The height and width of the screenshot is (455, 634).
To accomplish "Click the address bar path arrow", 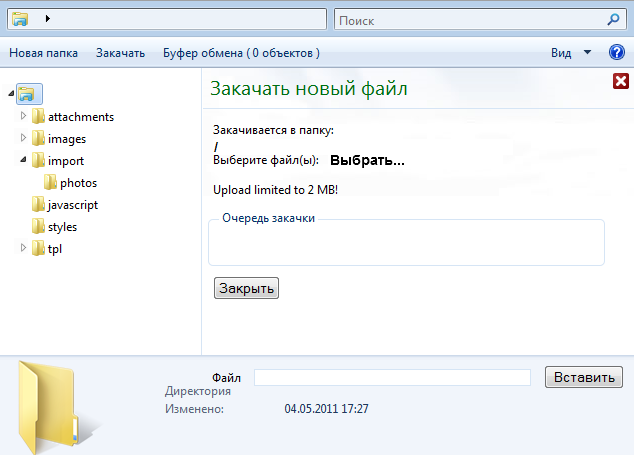I will (48, 19).
